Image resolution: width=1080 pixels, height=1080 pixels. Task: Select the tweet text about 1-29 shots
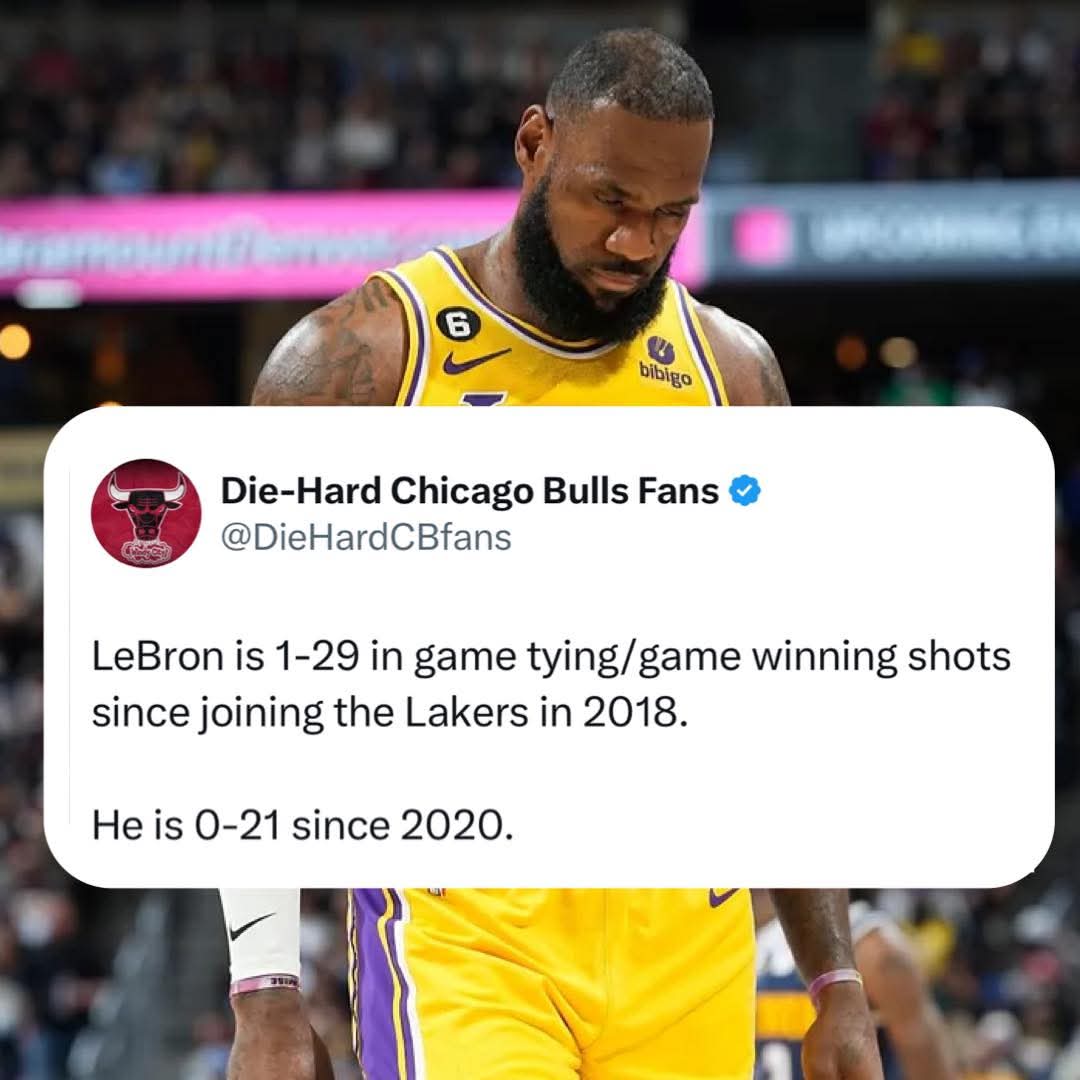[x=551, y=684]
